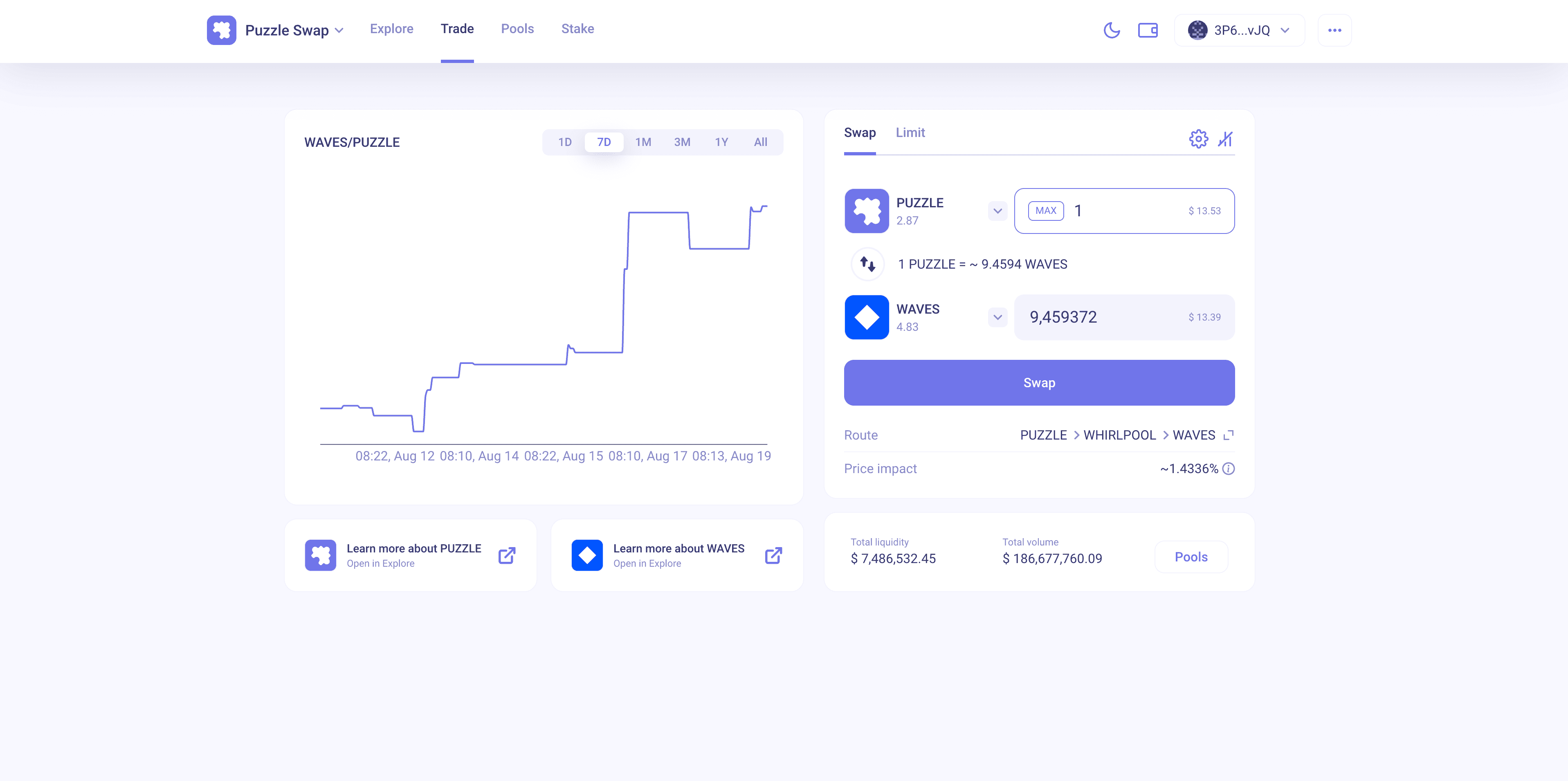
Task: Click the PUZZLE token icon in swap panel
Action: (x=866, y=211)
